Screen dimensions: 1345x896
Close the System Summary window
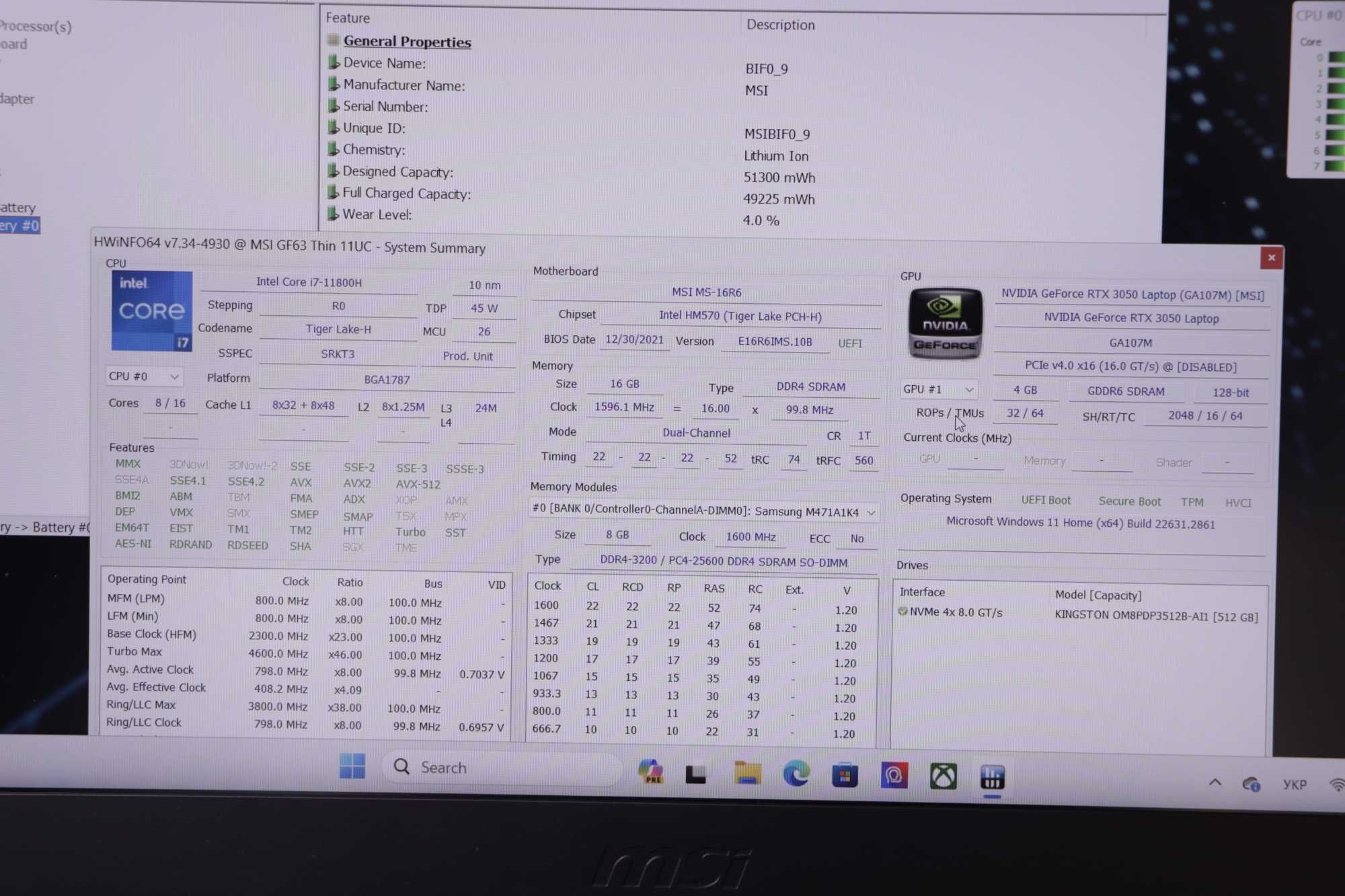coord(1271,257)
